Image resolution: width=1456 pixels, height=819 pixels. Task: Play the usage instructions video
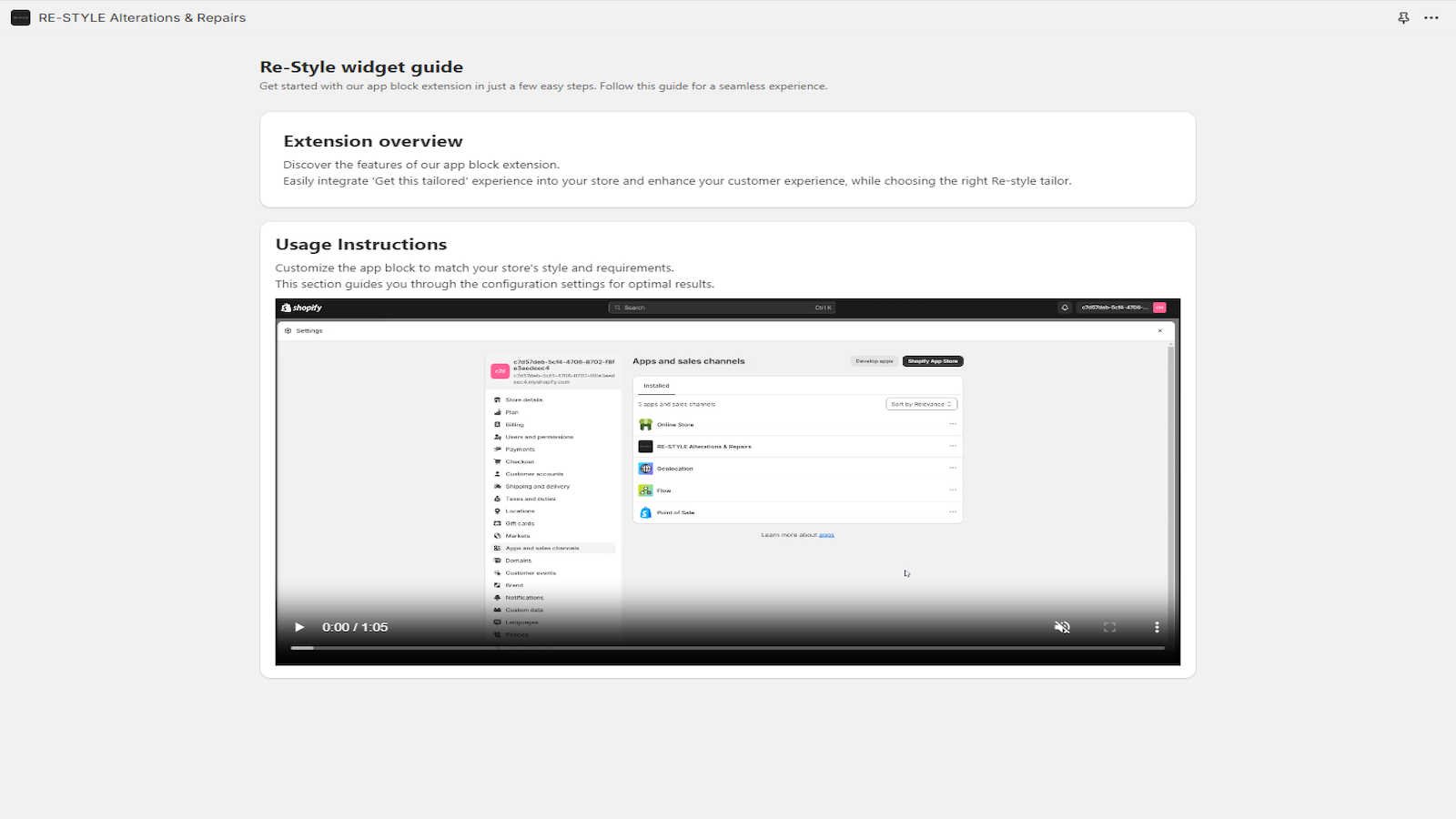point(299,627)
